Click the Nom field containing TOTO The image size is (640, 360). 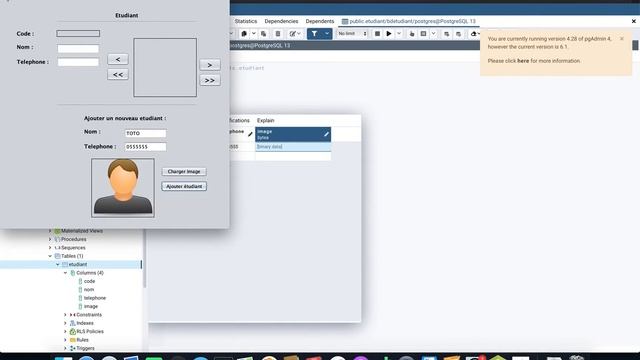146,133
